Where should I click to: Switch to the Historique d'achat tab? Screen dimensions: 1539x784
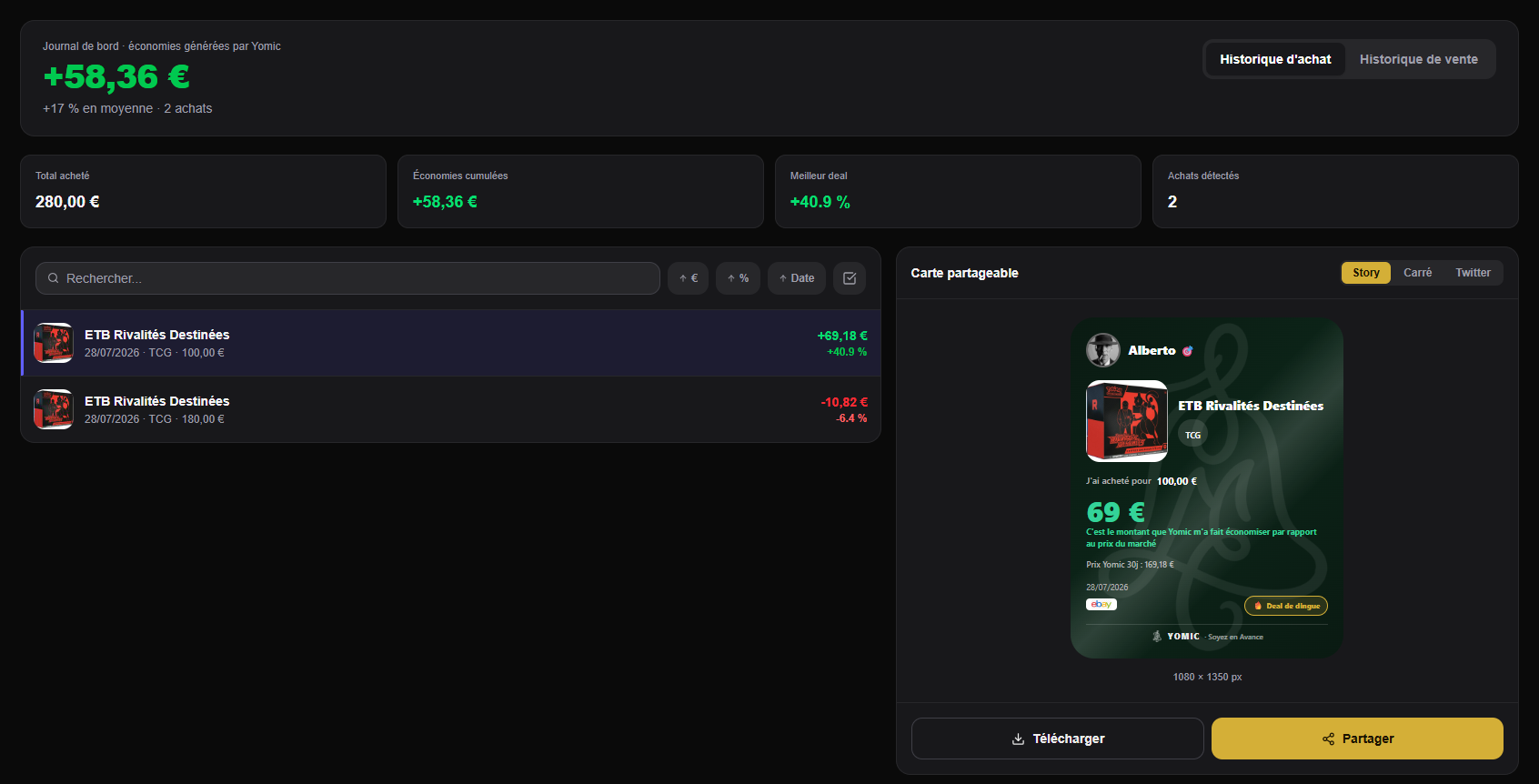[x=1275, y=59]
